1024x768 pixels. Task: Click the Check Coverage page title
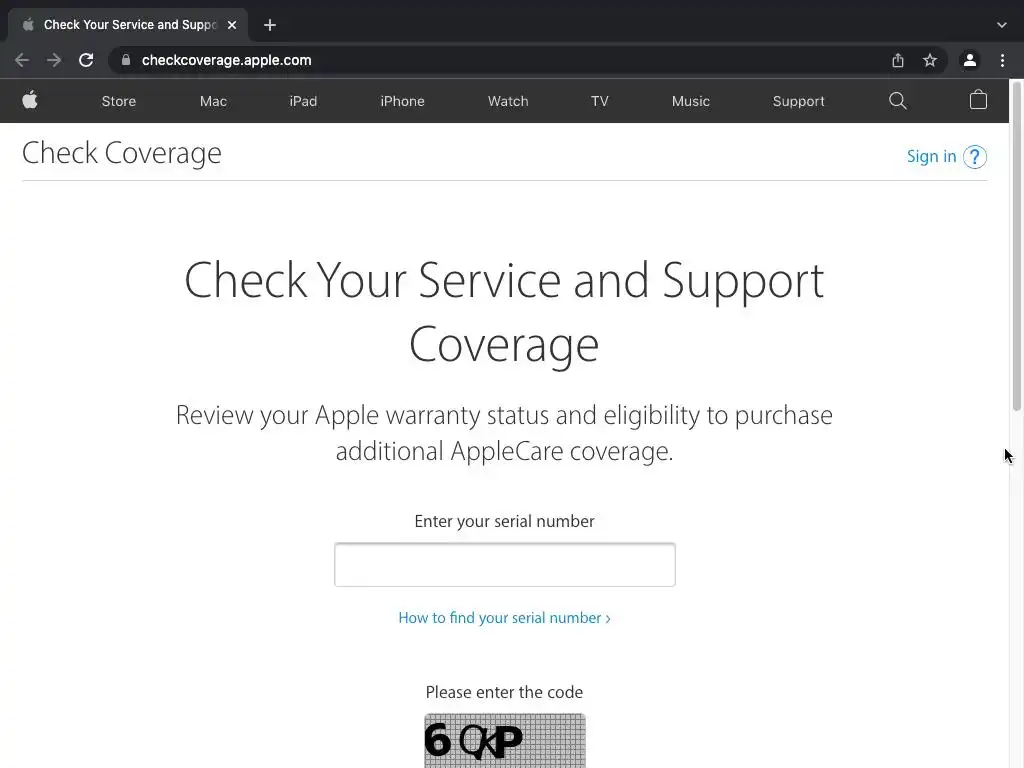[x=121, y=153]
